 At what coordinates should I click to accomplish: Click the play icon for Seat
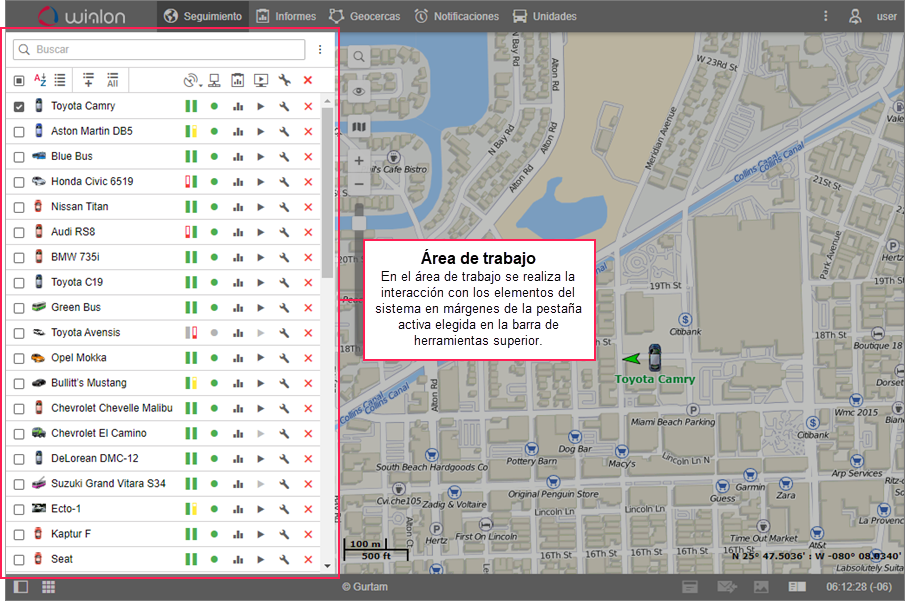click(261, 559)
